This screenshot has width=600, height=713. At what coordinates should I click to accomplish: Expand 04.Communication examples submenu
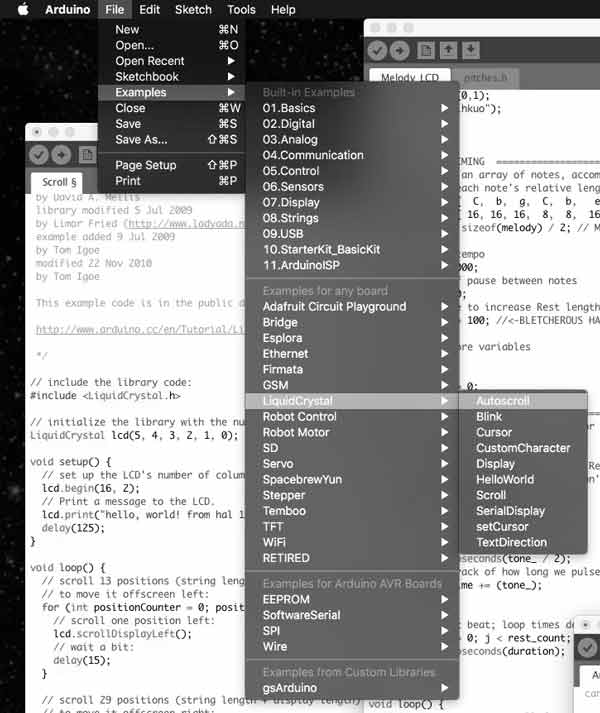[352, 155]
